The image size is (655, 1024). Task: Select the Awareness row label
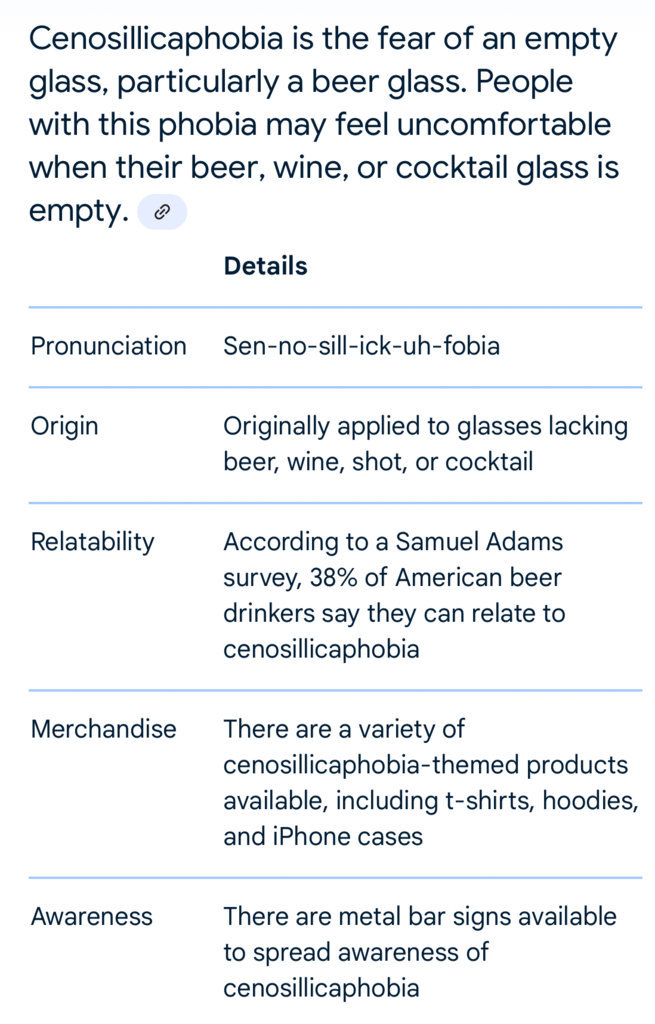pyautogui.click(x=91, y=916)
